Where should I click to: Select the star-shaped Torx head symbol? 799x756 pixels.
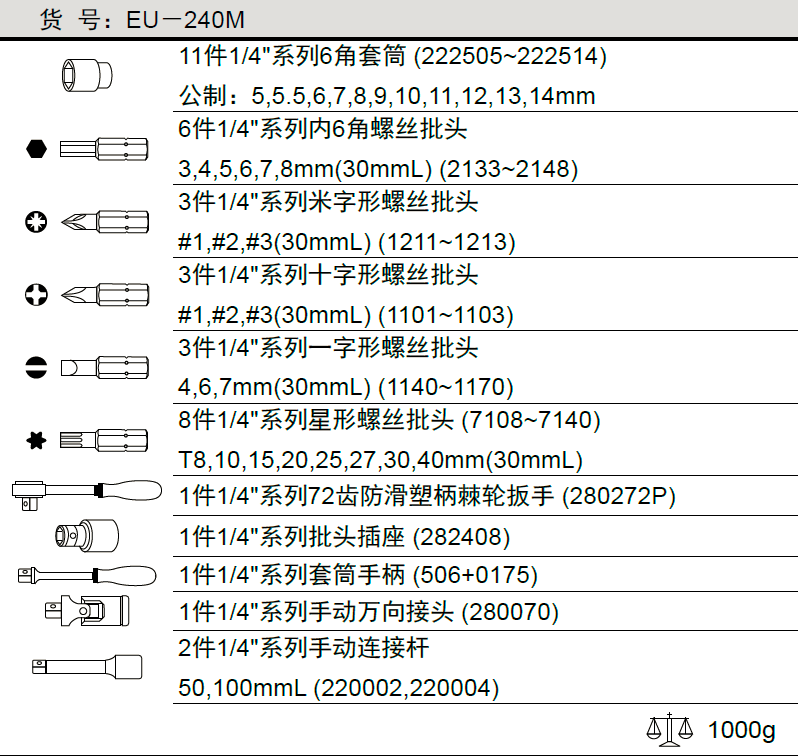(x=37, y=439)
